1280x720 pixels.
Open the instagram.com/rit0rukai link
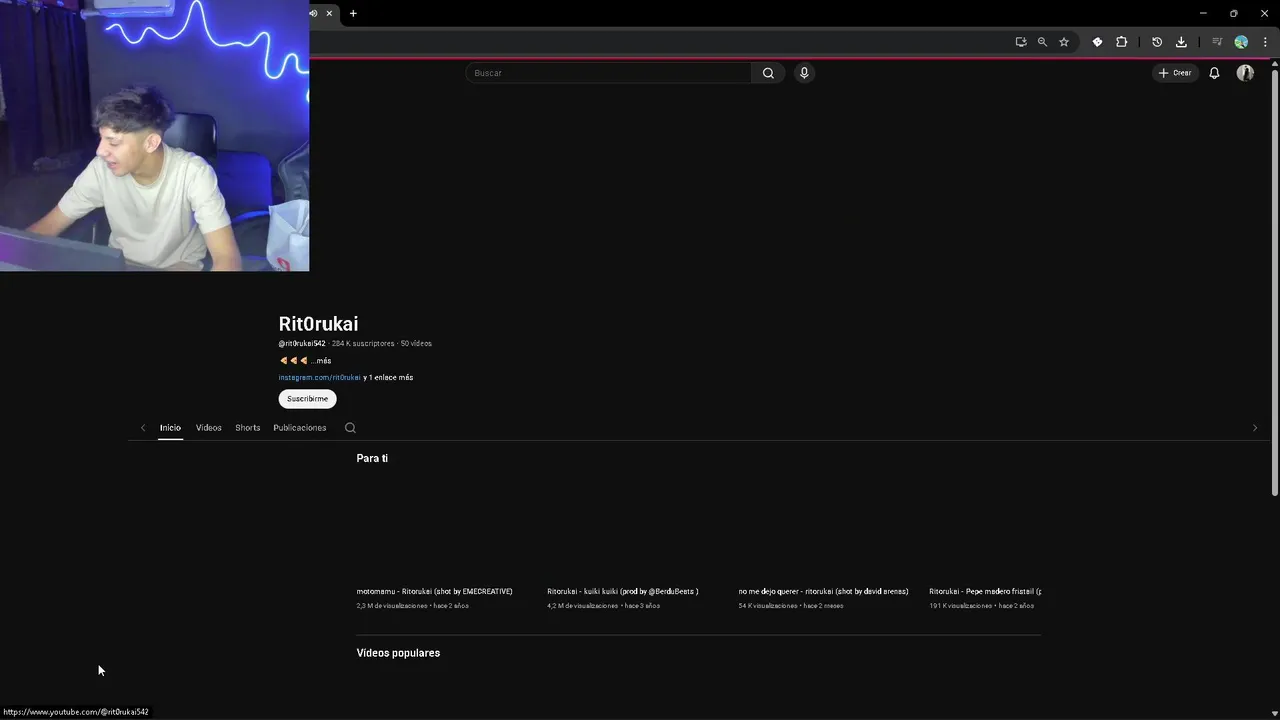pyautogui.click(x=319, y=378)
